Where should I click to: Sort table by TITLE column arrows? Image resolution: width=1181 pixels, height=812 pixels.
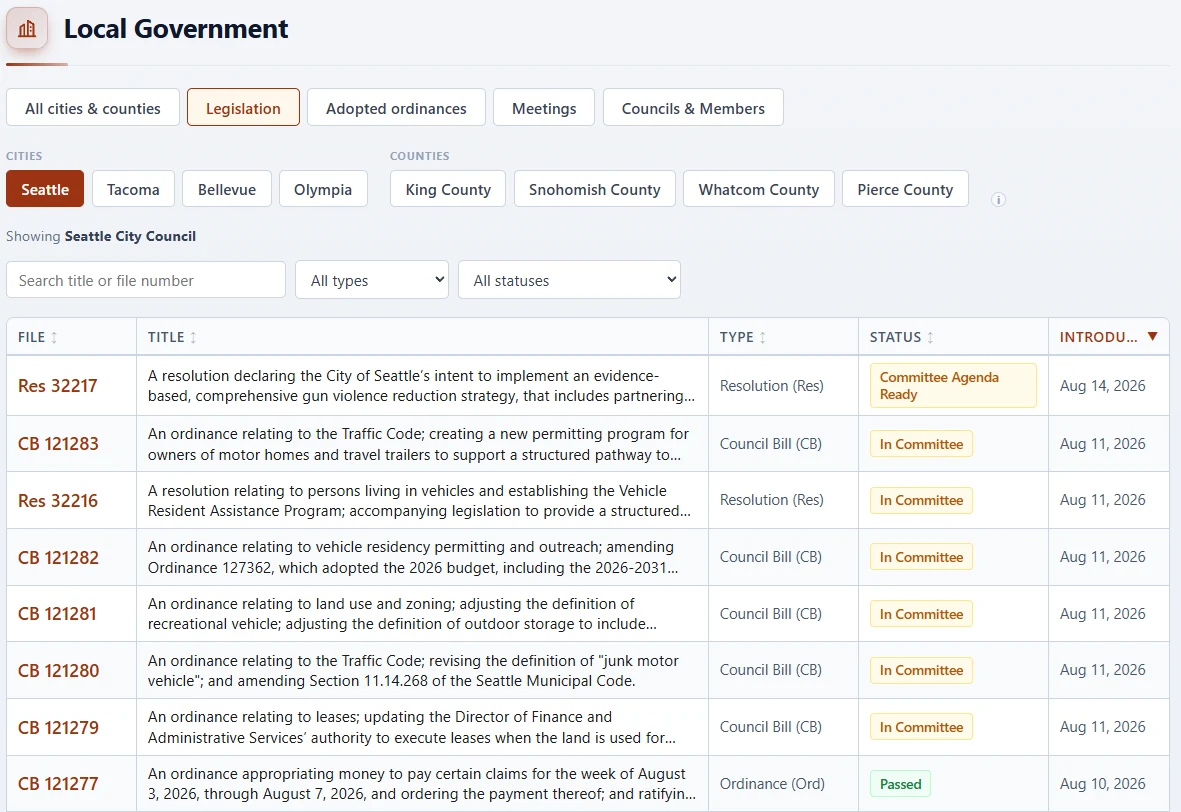tap(194, 337)
